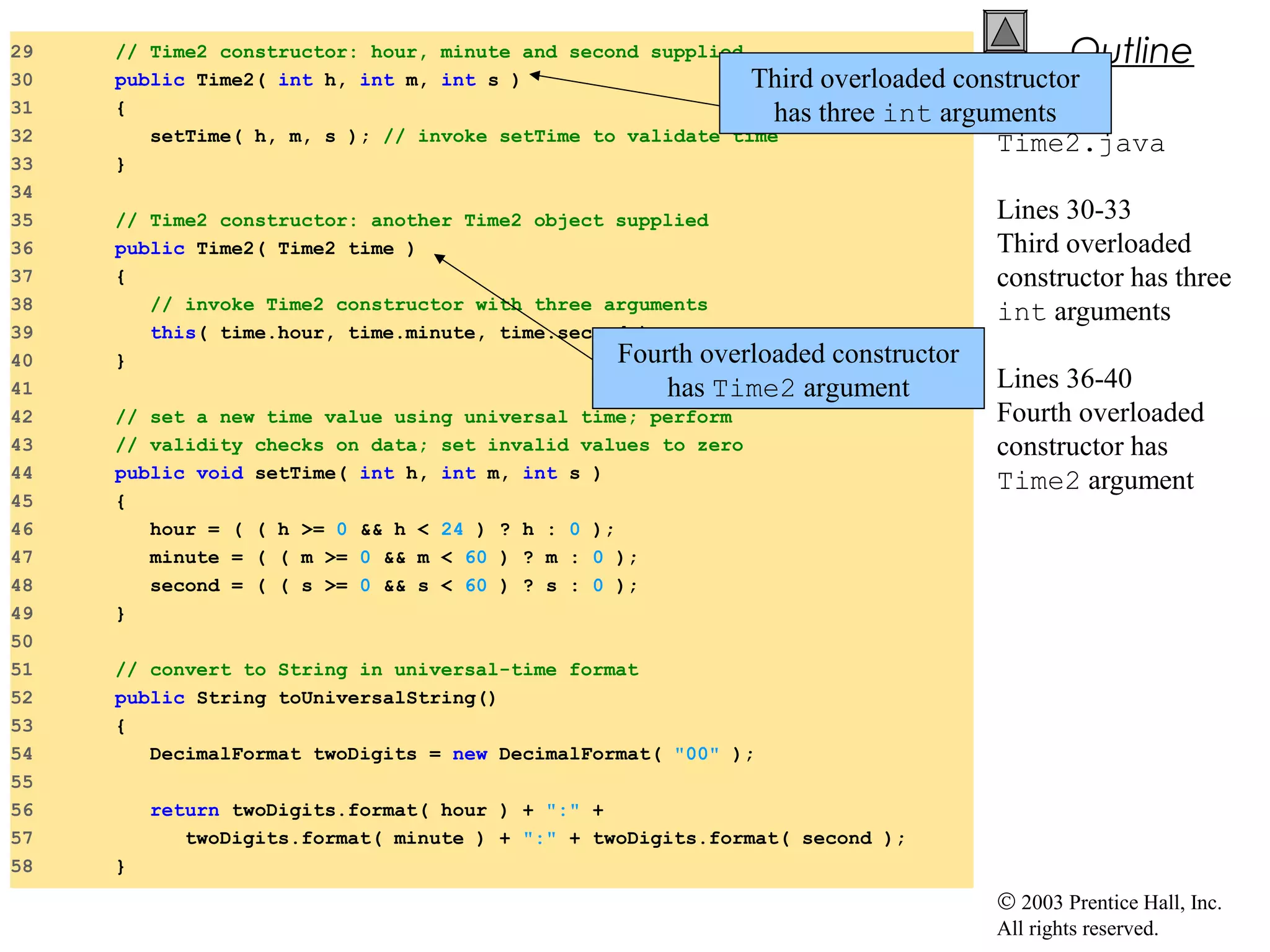Click the Time2.java file name text
Image resolution: width=1270 pixels, height=952 pixels.
pos(1081,144)
